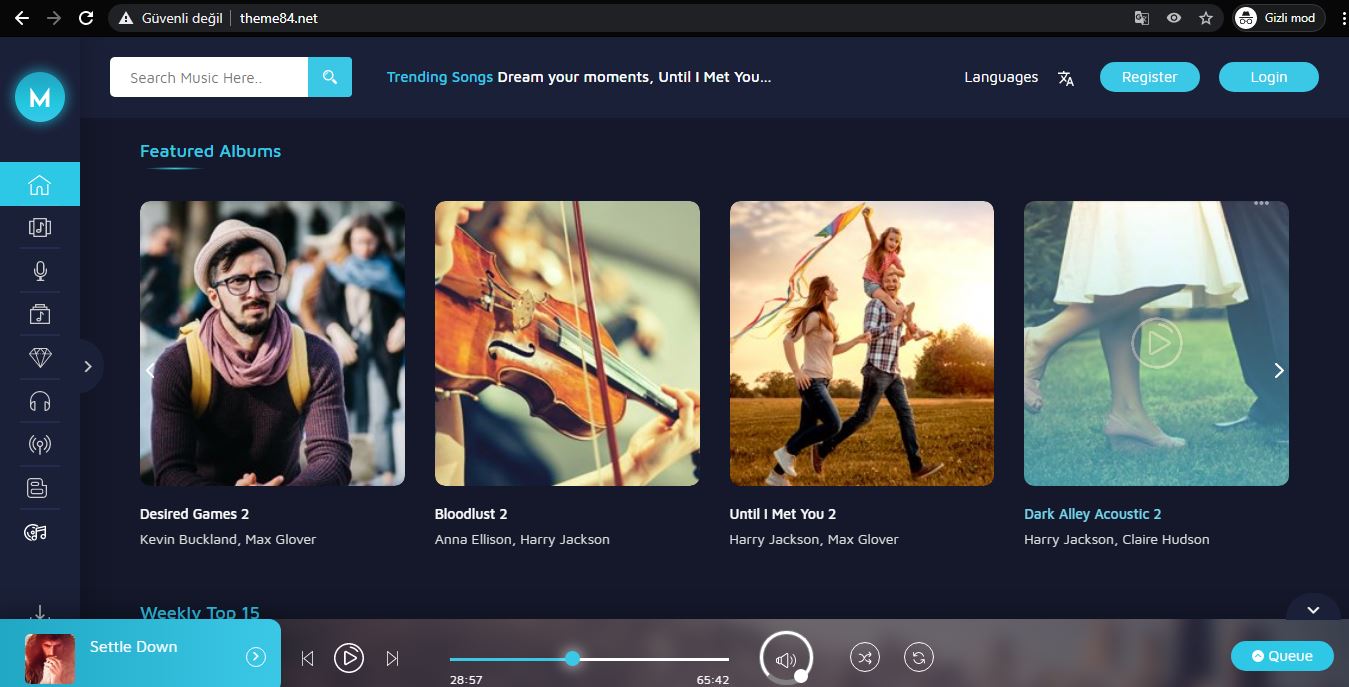The image size is (1349, 687).
Task: Click the Register button
Action: point(1150,77)
